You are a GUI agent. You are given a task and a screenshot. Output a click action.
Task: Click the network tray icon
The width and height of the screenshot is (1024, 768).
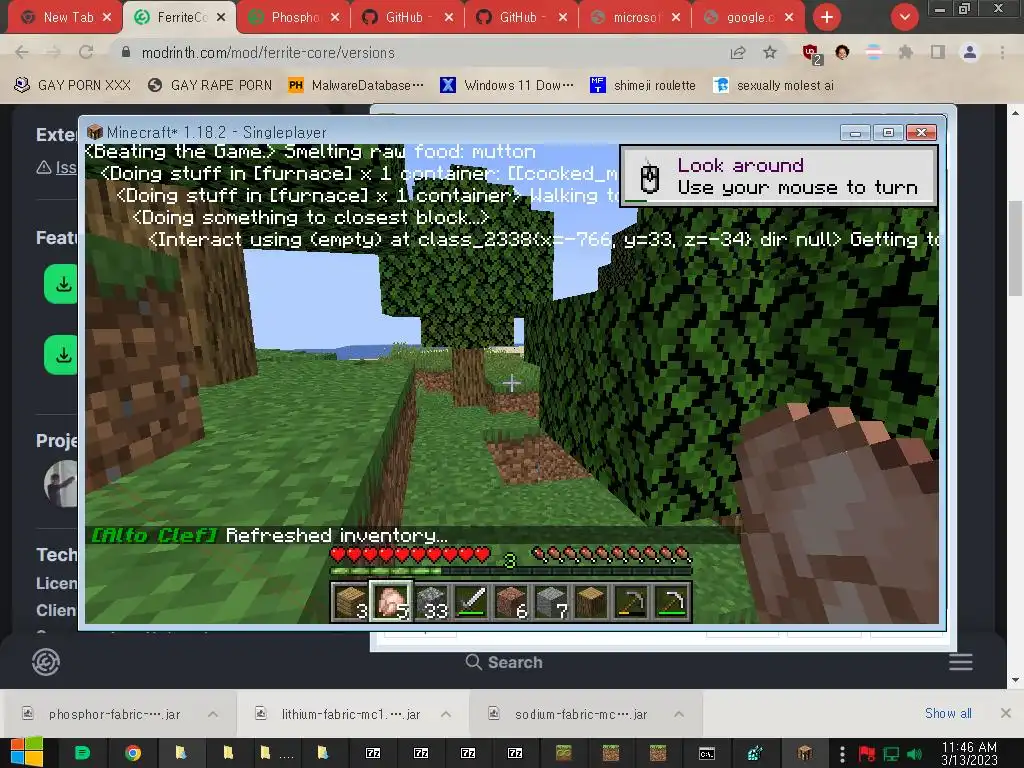891,754
